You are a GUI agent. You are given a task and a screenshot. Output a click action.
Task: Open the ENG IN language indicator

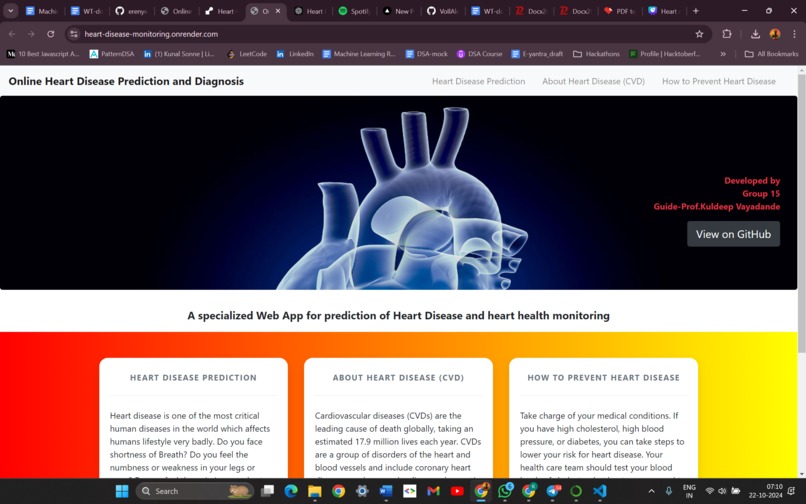(x=689, y=491)
